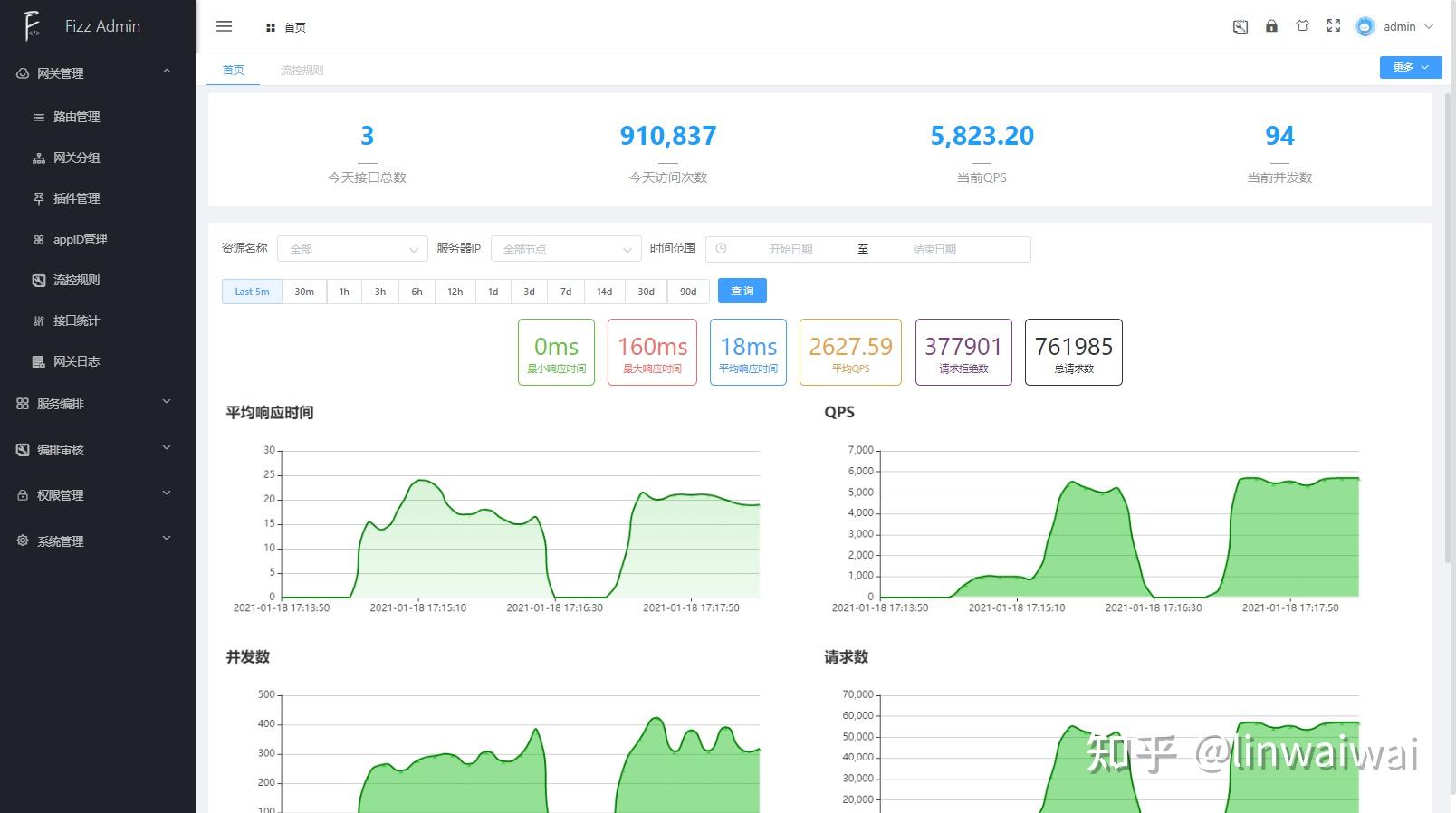Click the 910,837 今天访问次数 value

(x=668, y=136)
